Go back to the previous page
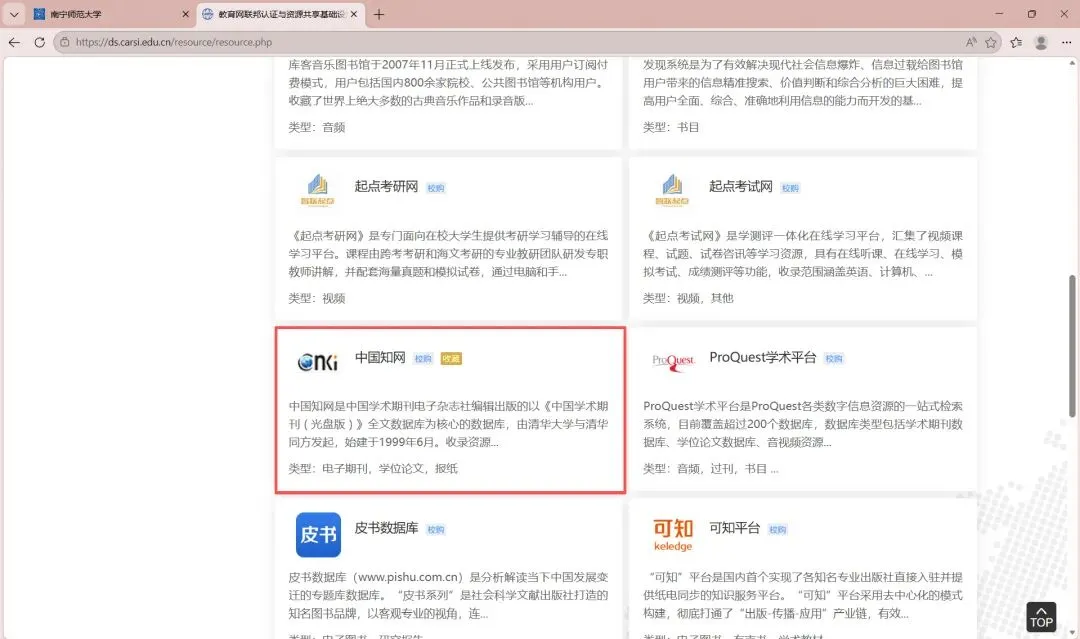 [14, 42]
